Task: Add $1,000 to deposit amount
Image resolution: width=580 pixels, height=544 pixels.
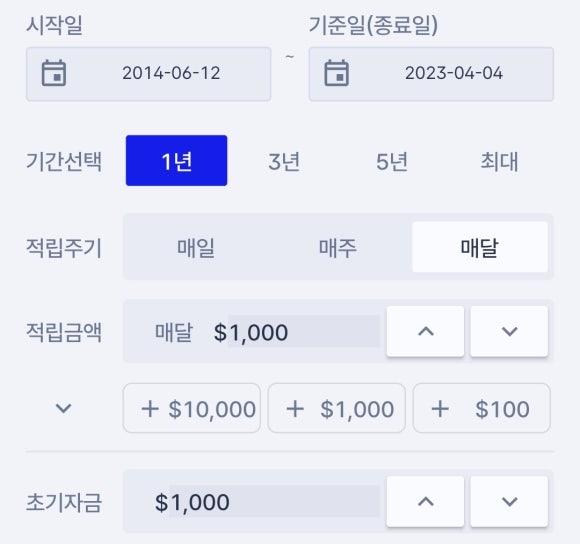Action: click(x=337, y=408)
